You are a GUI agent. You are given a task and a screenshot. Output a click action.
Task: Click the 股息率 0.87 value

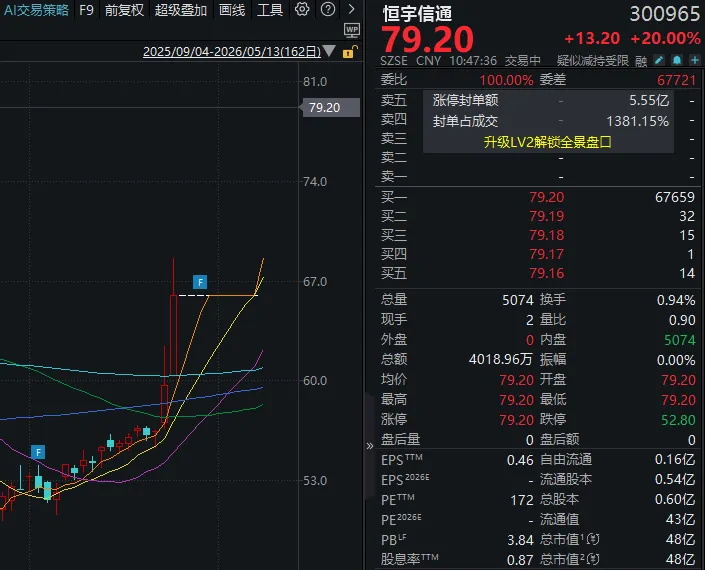[x=520, y=560]
